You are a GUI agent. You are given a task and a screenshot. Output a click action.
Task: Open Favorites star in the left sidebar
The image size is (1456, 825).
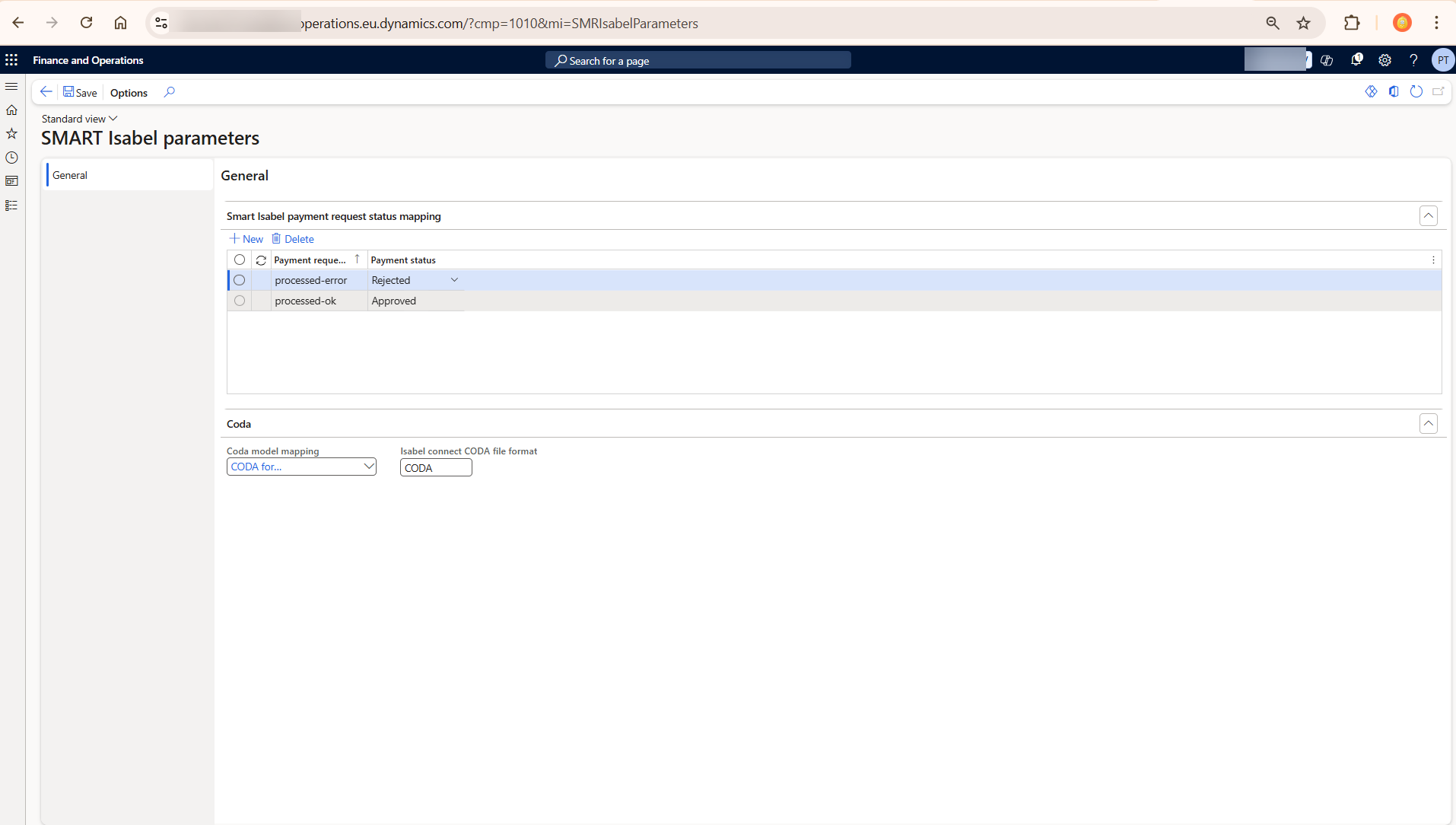(x=11, y=134)
